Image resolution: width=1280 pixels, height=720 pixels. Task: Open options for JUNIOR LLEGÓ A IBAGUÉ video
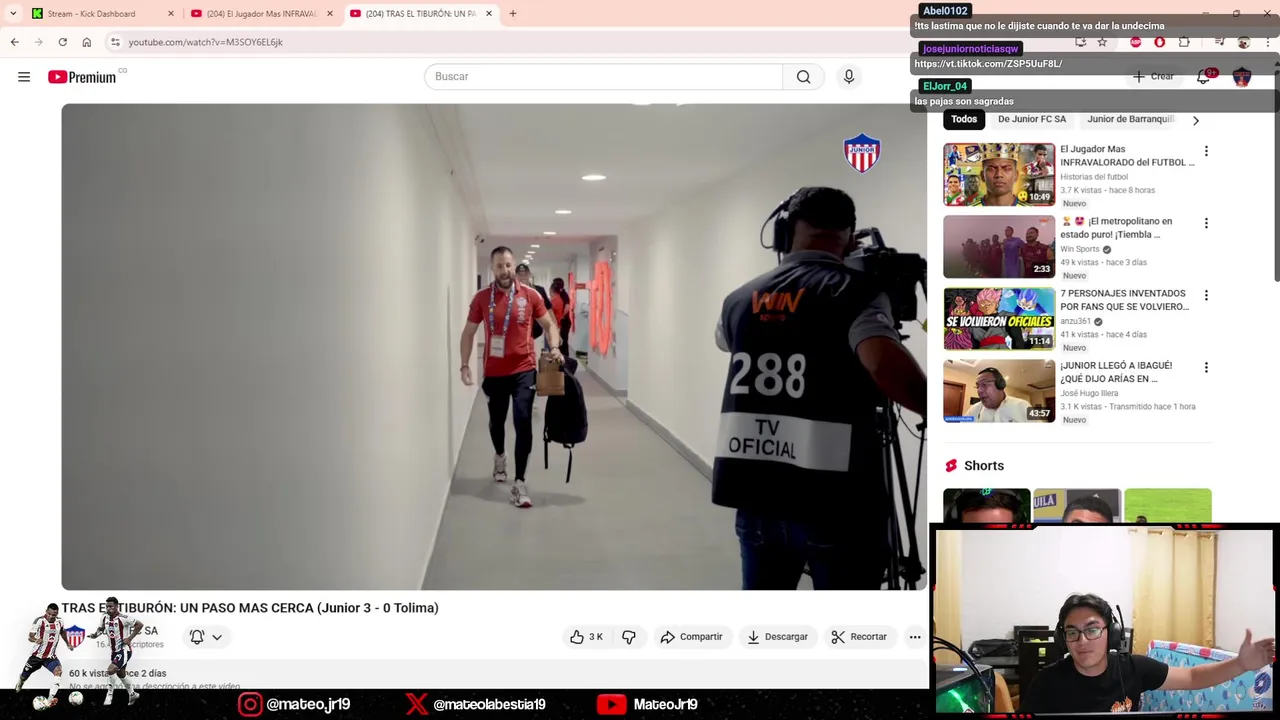pos(1206,367)
